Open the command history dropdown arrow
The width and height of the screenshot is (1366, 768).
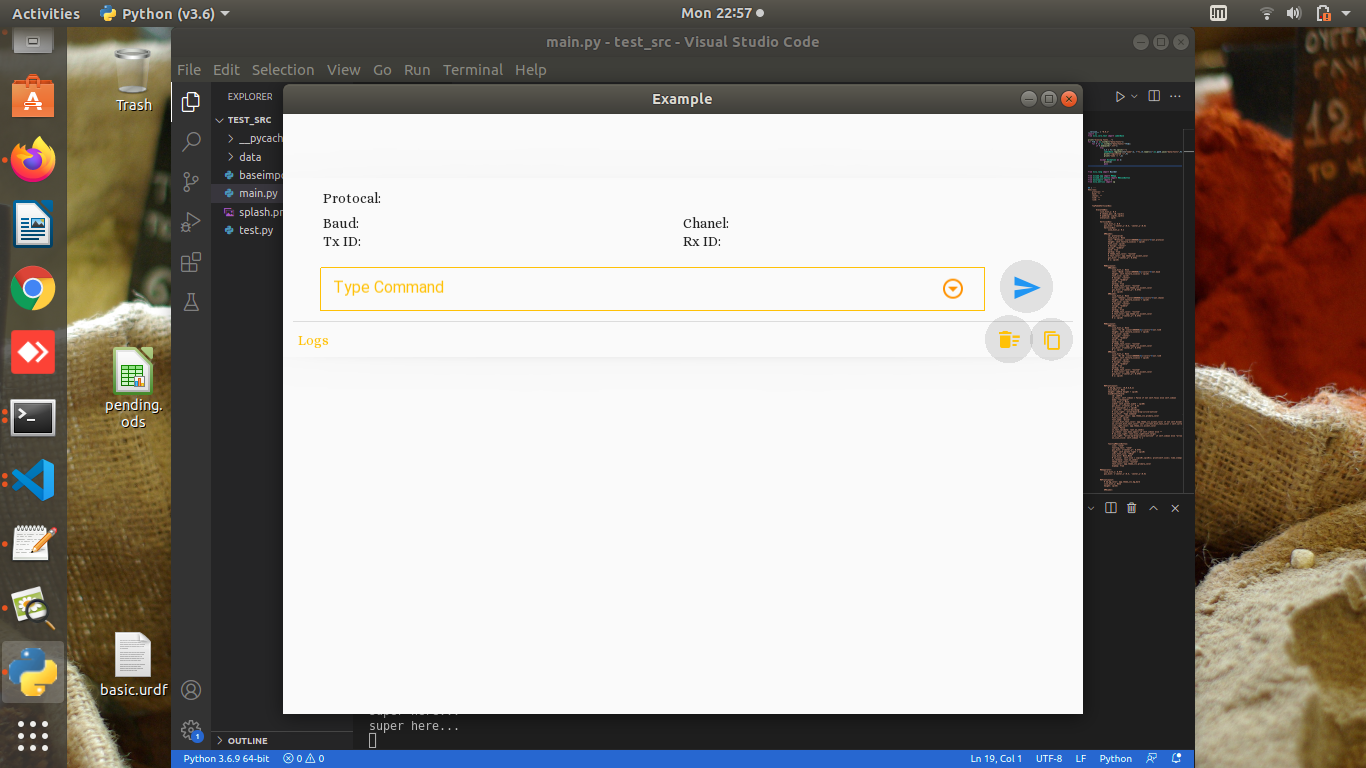[951, 288]
